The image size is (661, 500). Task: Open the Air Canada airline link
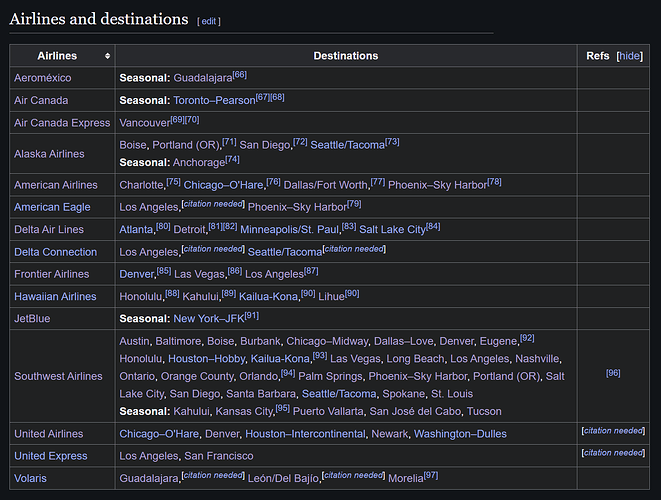(41, 100)
